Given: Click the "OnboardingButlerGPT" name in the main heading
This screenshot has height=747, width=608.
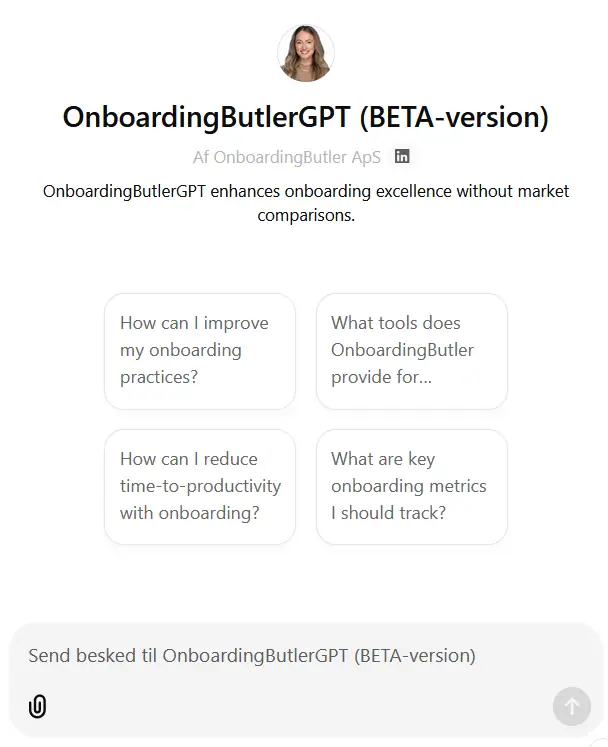Looking at the screenshot, I should [206, 117].
